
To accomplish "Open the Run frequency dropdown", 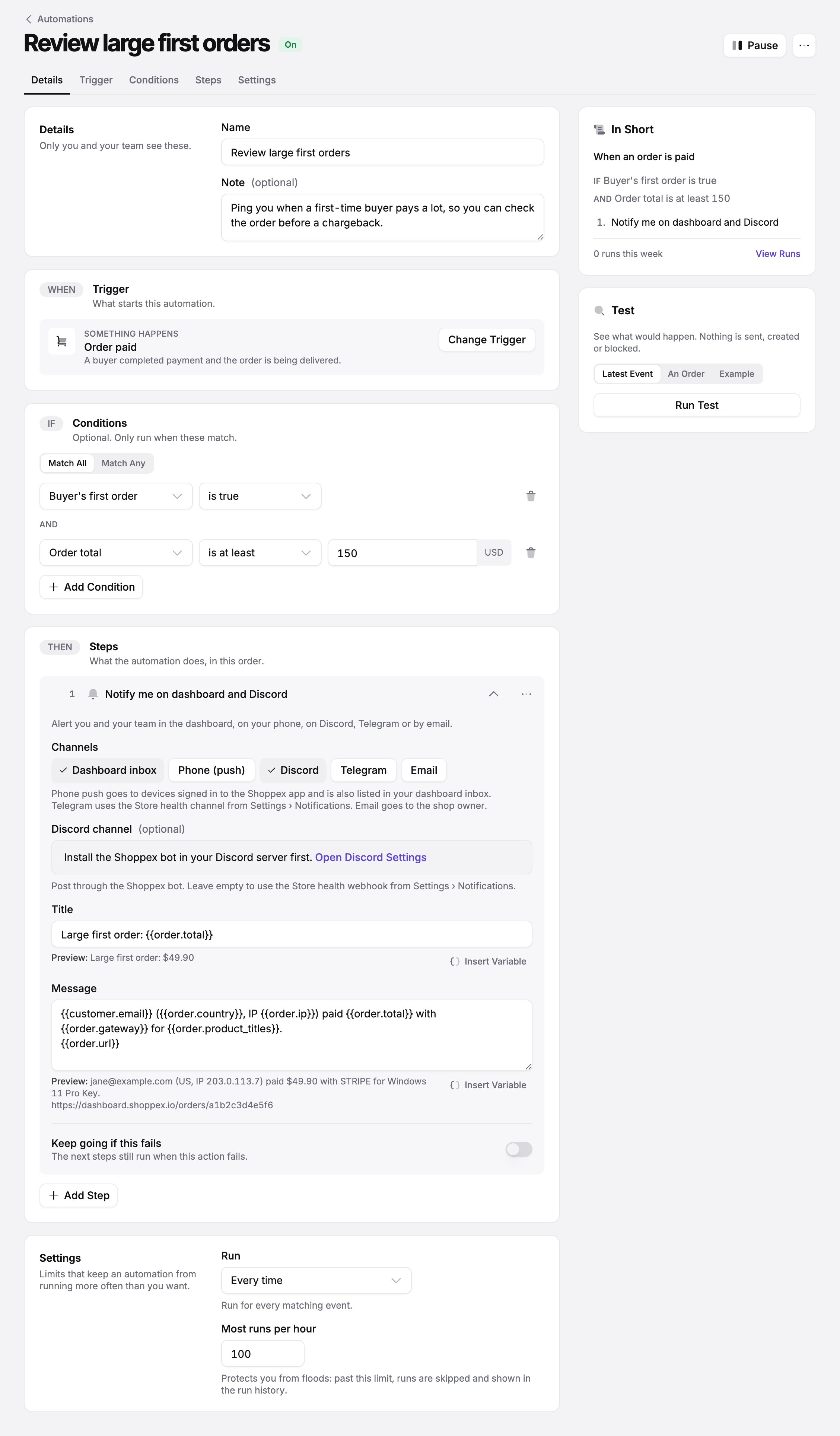I will (316, 1280).
